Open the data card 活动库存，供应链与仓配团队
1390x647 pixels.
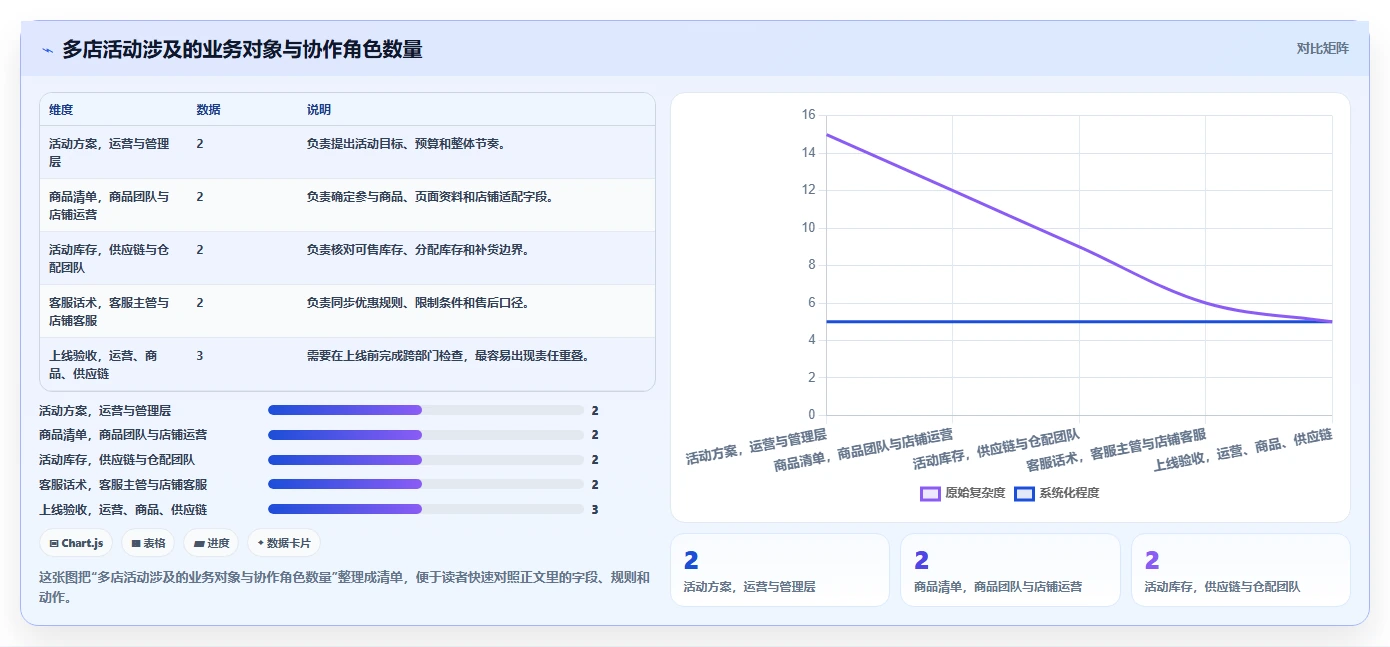click(1240, 570)
